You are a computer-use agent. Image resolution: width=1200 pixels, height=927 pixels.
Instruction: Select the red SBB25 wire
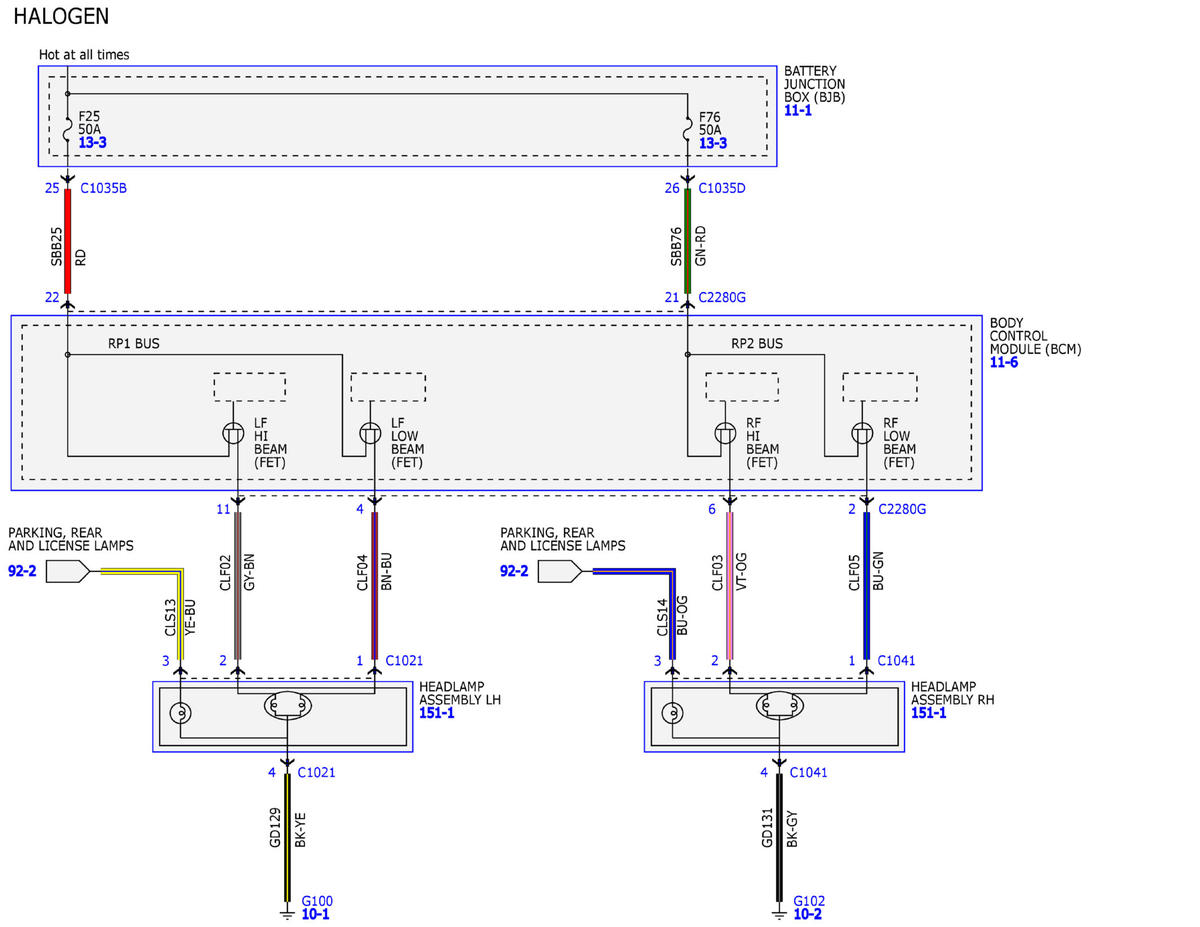click(x=68, y=241)
